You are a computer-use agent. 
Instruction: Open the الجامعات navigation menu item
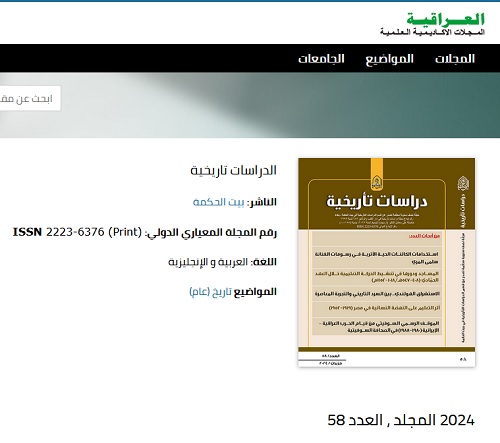coord(321,59)
